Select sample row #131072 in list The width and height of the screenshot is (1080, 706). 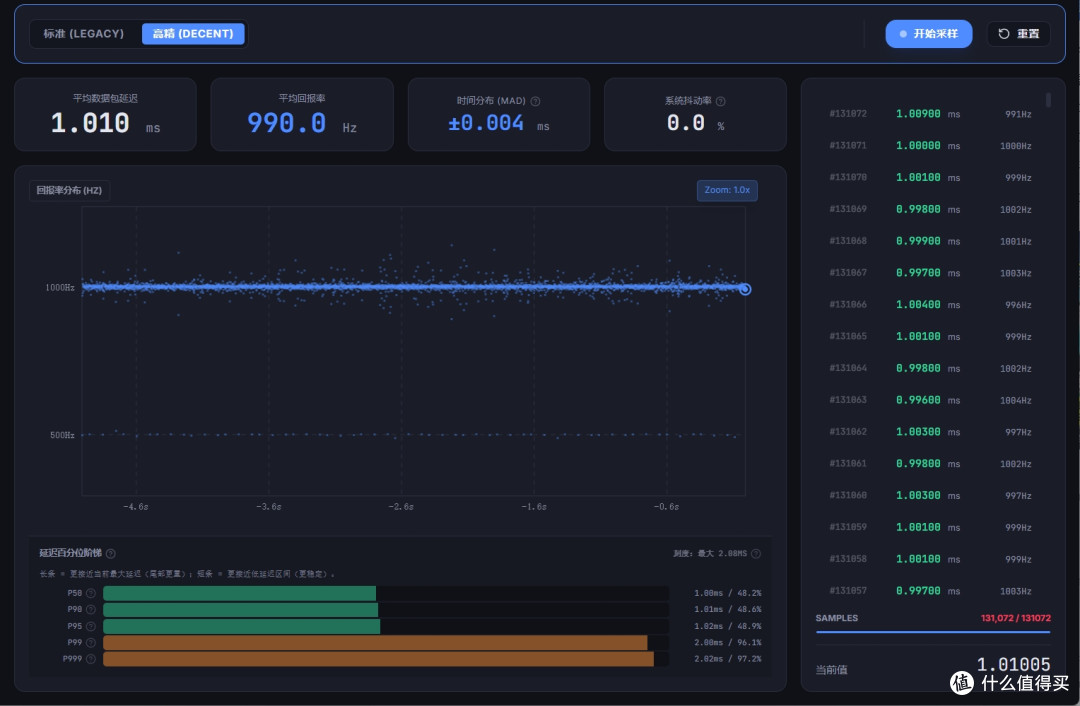[931, 114]
